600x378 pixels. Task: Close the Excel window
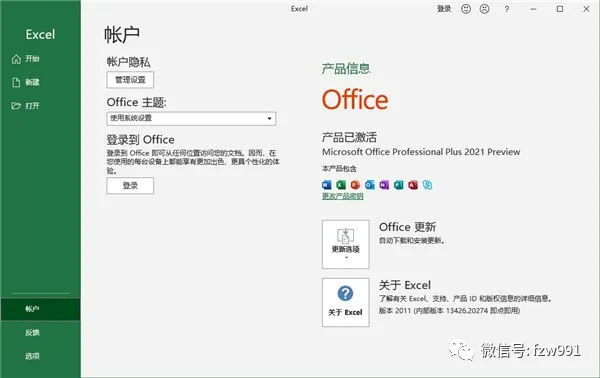[586, 9]
